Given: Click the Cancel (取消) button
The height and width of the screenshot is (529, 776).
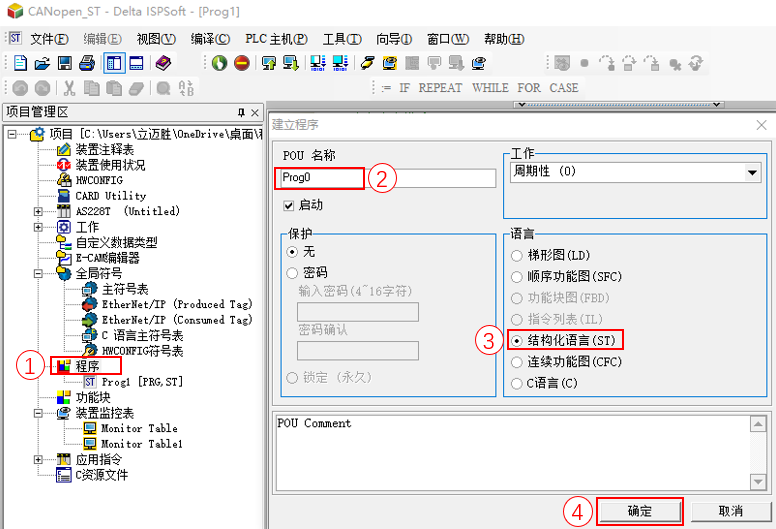Looking at the screenshot, I should click(731, 511).
